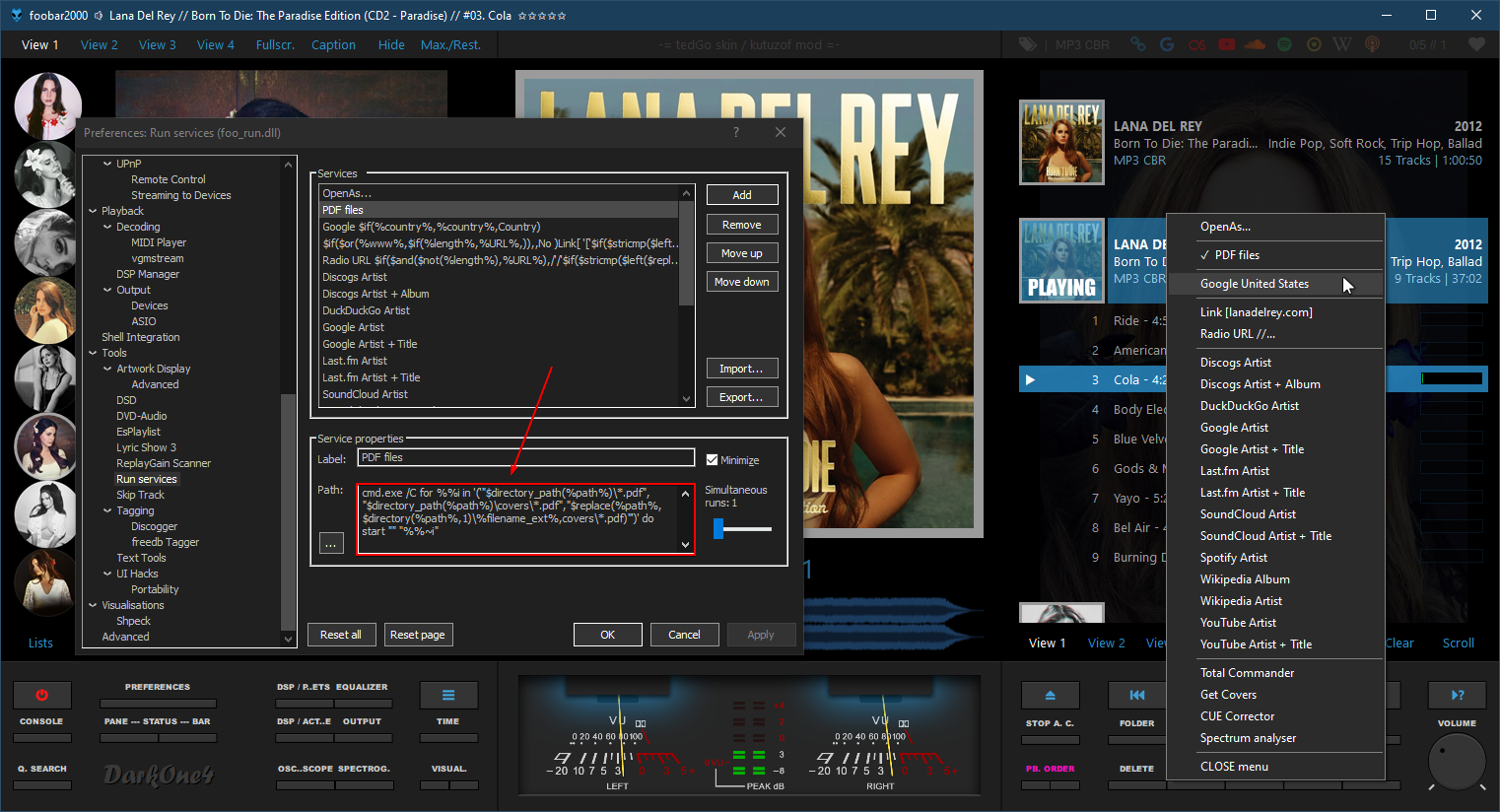Click the YouTube icon in top toolbar
1500x812 pixels.
click(x=1226, y=44)
